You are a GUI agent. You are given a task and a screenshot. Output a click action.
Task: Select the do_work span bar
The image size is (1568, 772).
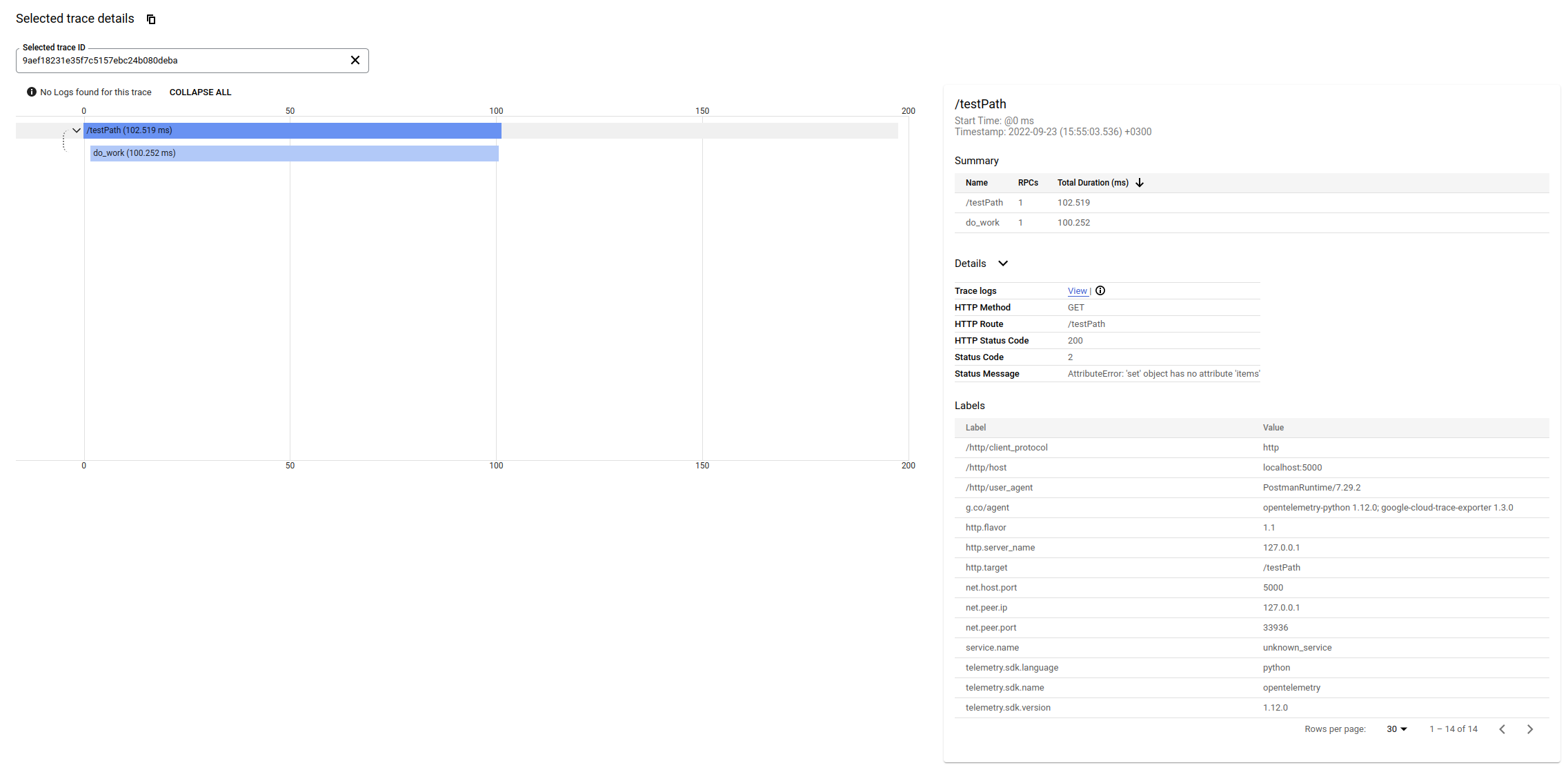click(x=293, y=153)
